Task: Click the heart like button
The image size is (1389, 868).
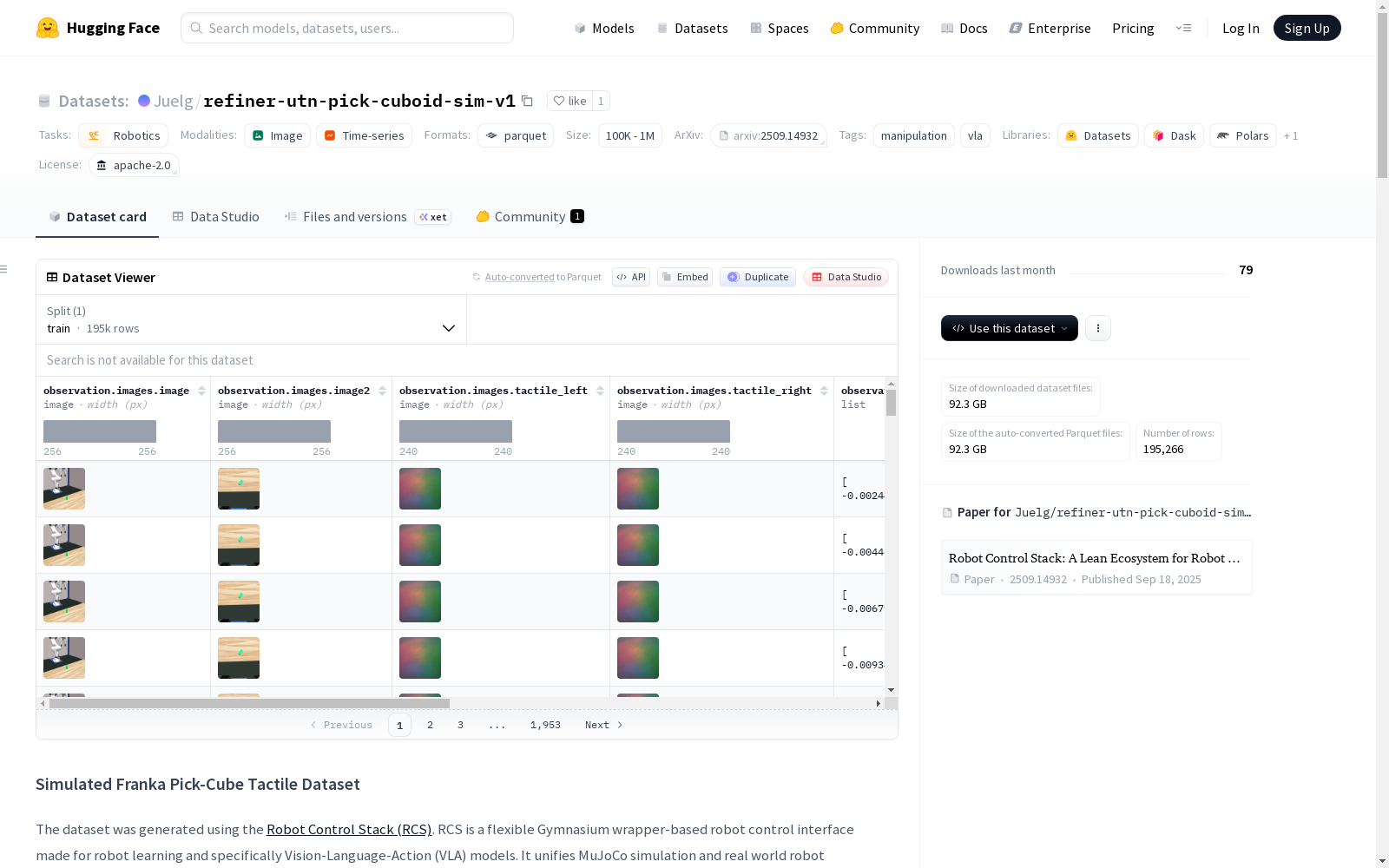Action: pyautogui.click(x=570, y=101)
